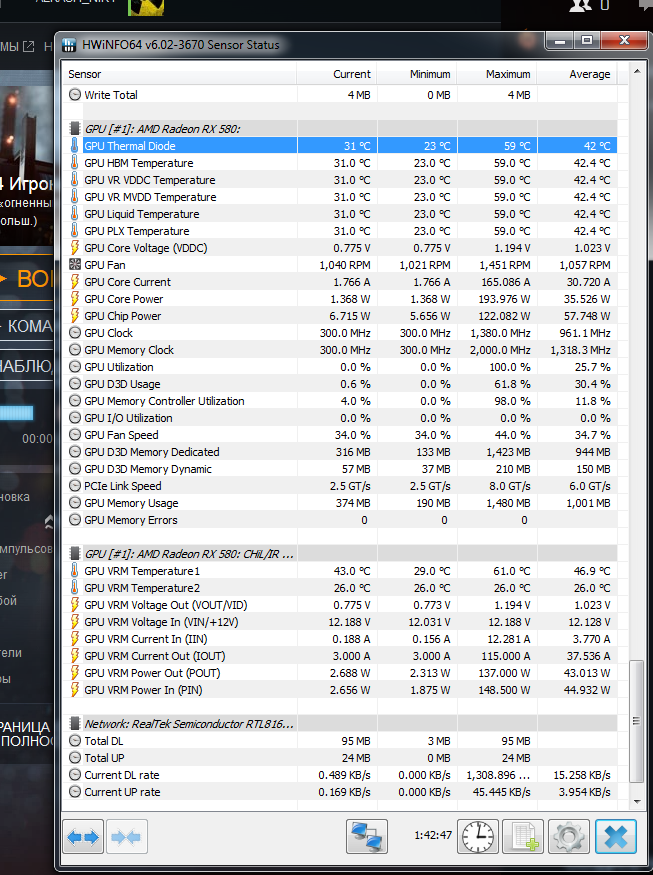Viewport: 653px width, 875px height.
Task: Click the vertical scrollbar thumb
Action: tap(636, 721)
